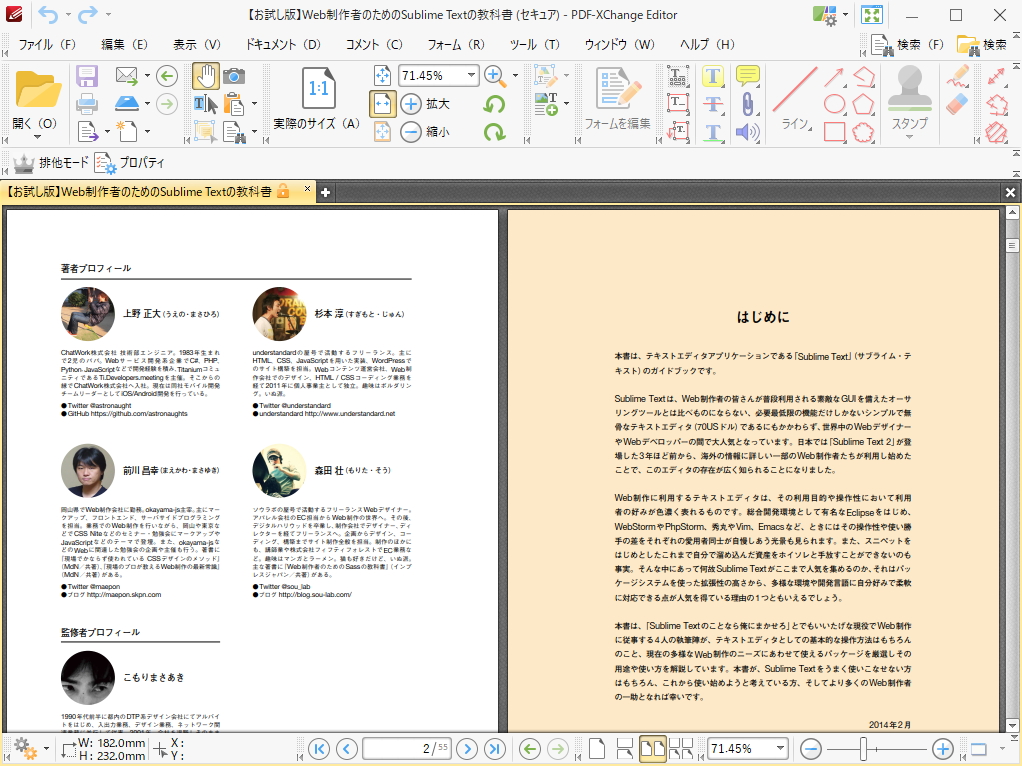Take a snapshot with the camera icon
1022x766 pixels.
tap(234, 76)
